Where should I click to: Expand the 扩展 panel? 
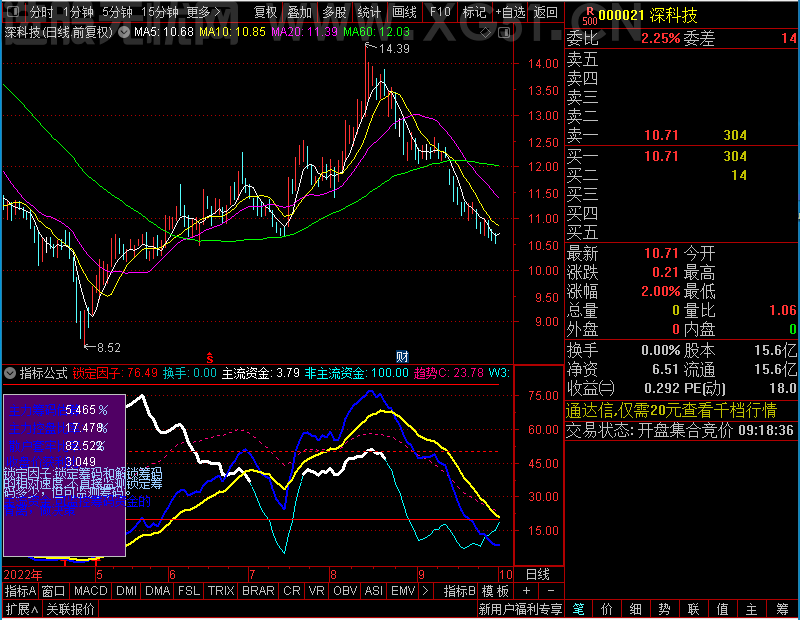(21, 609)
